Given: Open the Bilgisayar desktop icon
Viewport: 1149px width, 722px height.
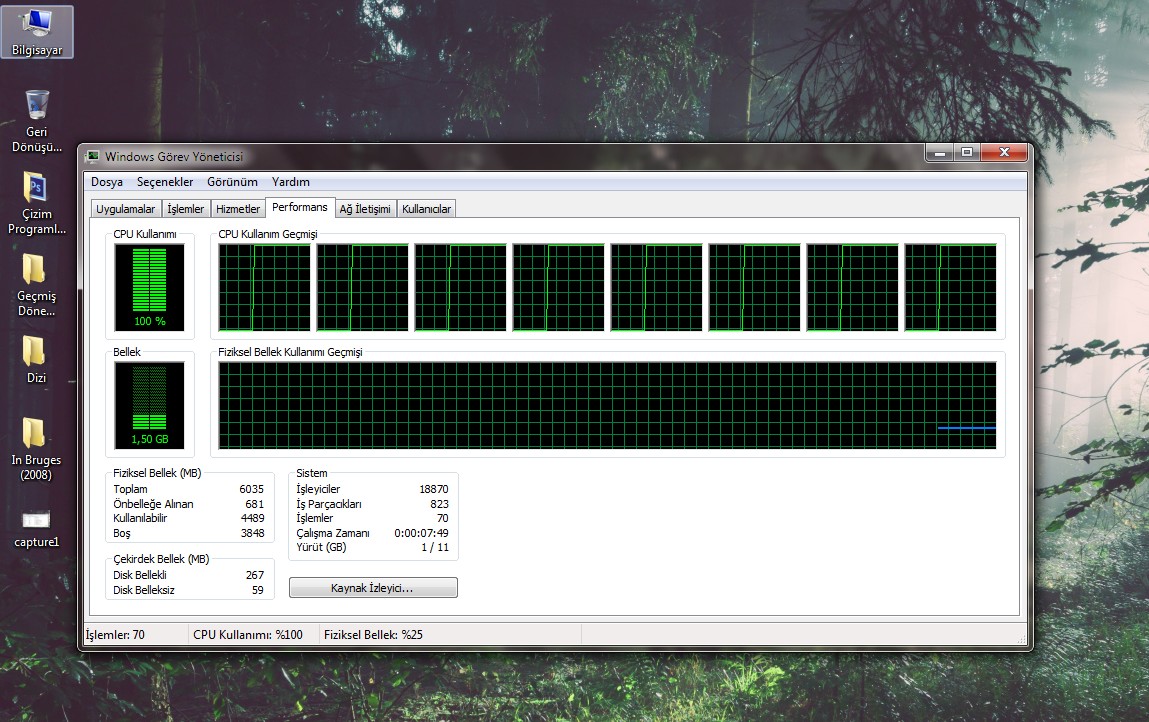Looking at the screenshot, I should pos(37,32).
